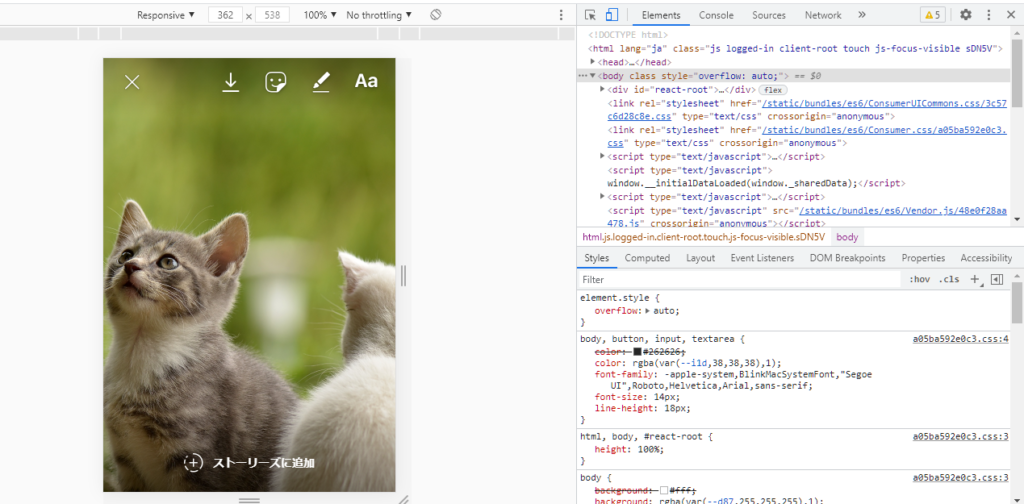Switch to the Elements tab

coord(661,15)
